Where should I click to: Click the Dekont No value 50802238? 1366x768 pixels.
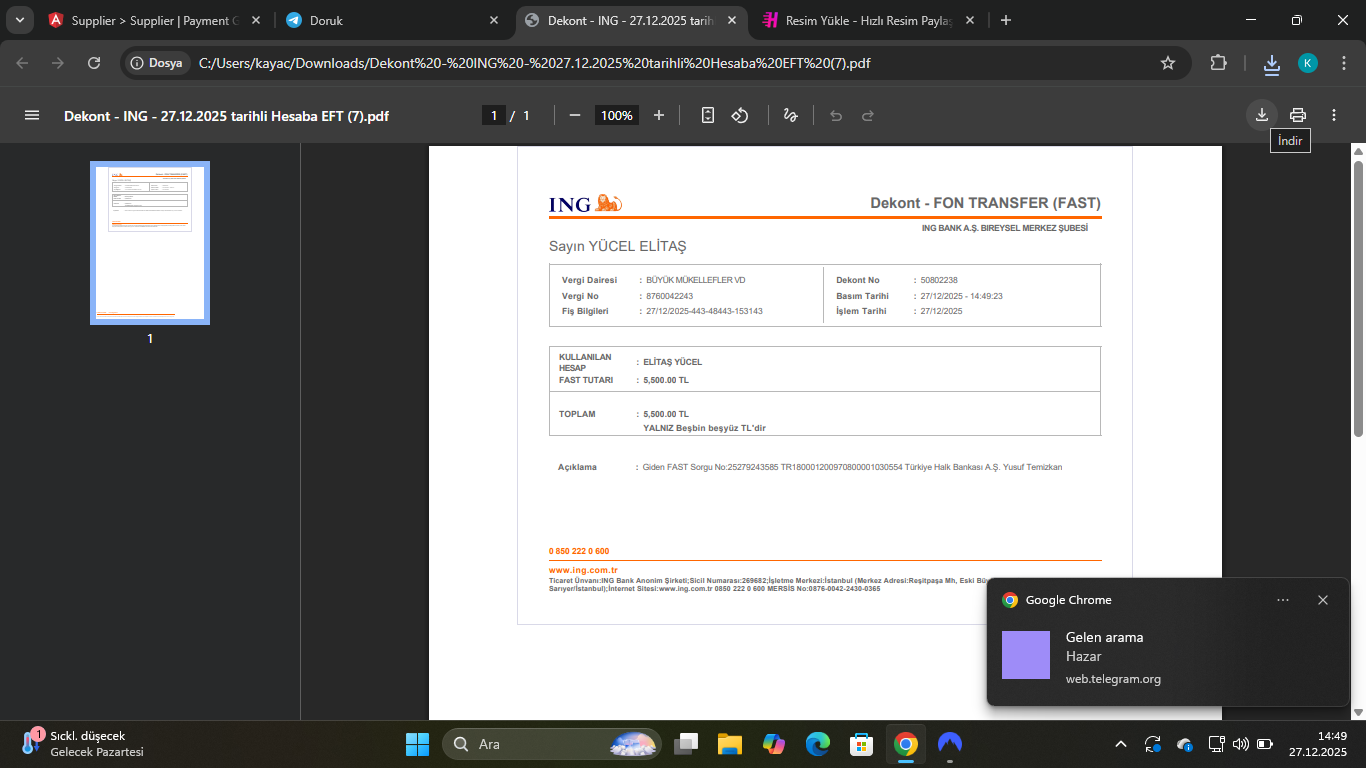pos(939,280)
